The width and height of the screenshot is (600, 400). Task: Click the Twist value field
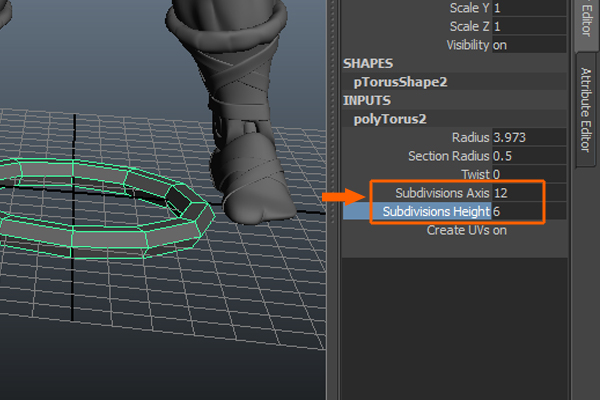[529, 175]
